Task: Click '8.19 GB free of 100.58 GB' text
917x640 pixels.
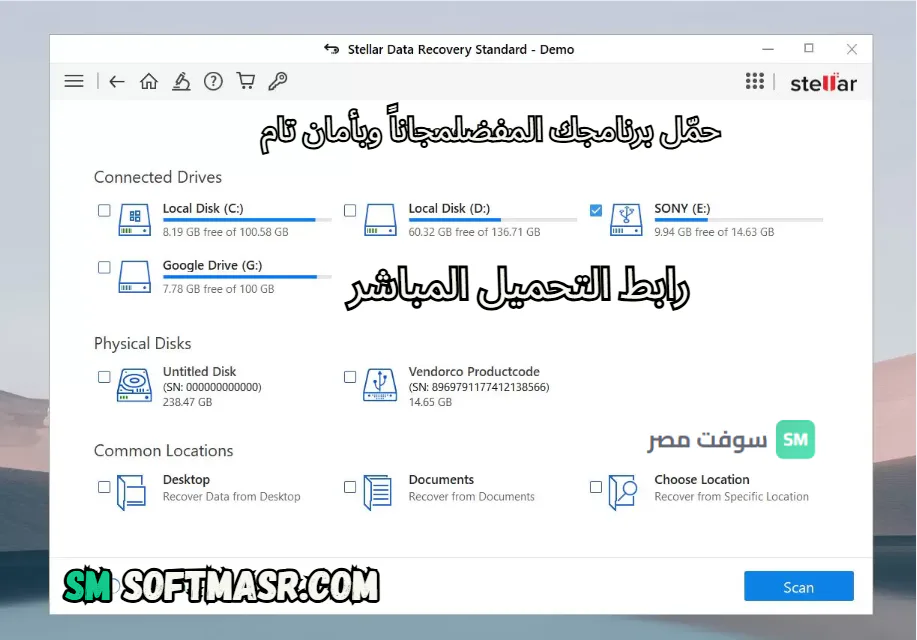Action: pos(225,232)
